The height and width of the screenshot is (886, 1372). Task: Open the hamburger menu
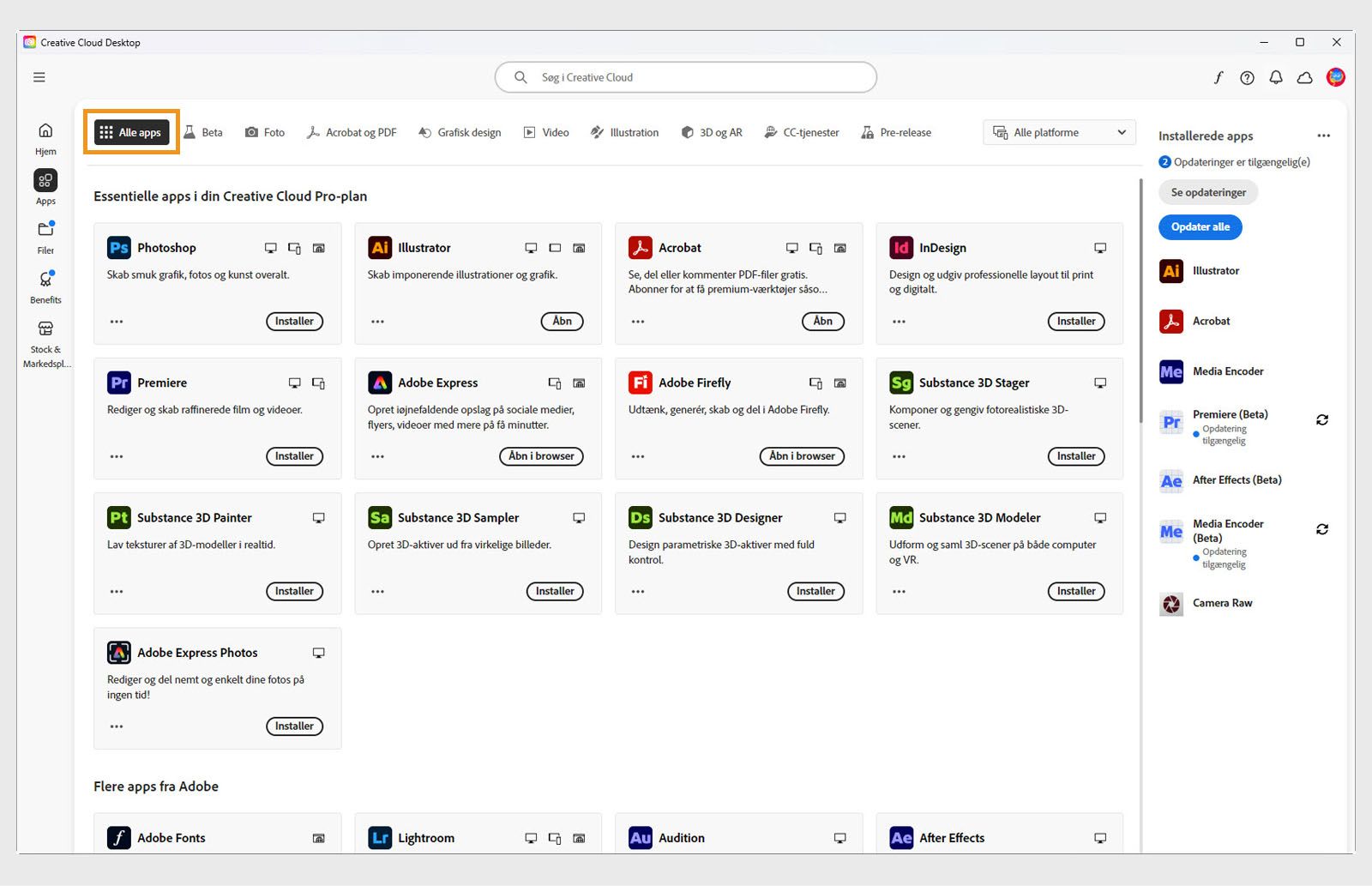(39, 76)
